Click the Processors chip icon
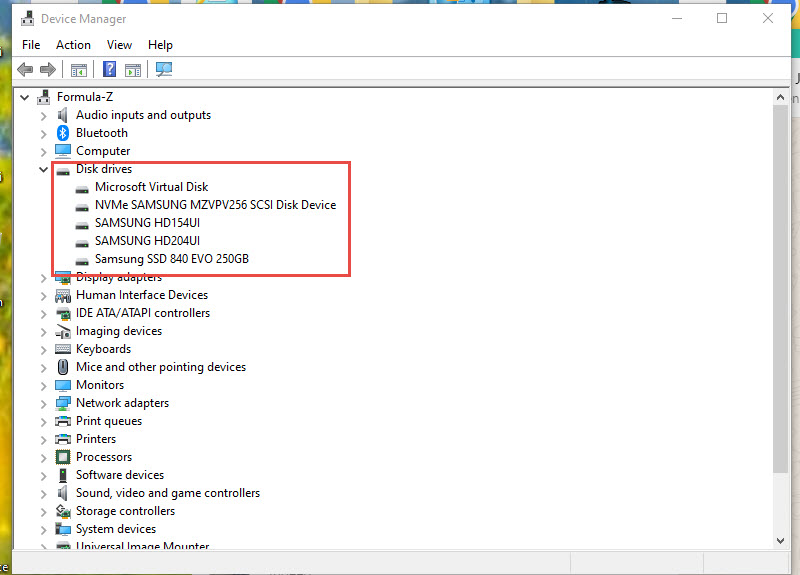800x575 pixels. point(63,457)
